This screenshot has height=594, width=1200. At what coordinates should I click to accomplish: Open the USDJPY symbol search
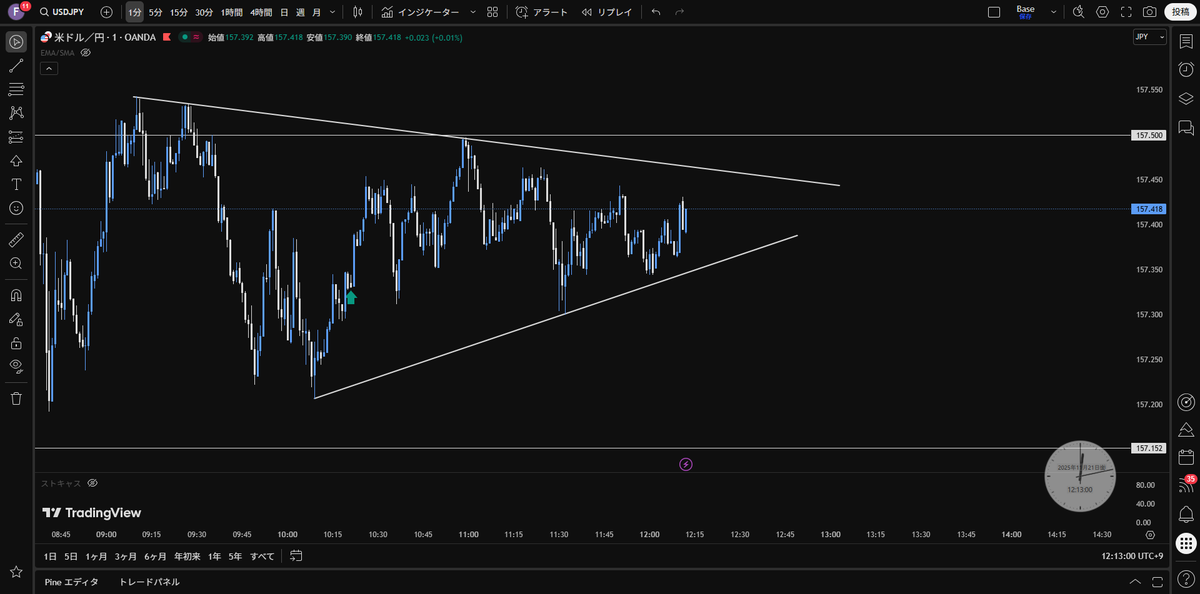[x=61, y=12]
